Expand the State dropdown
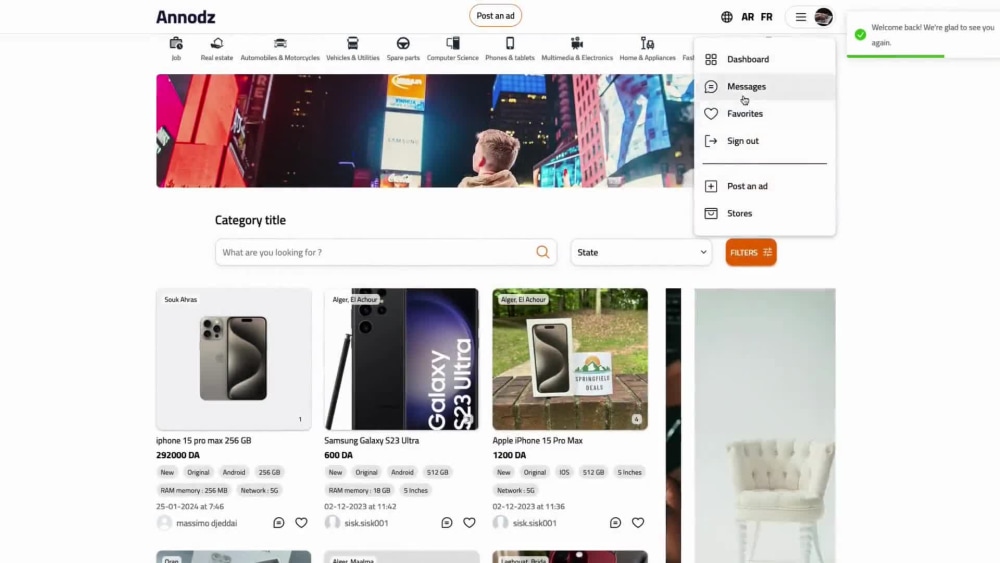Image resolution: width=1000 pixels, height=563 pixels. [641, 252]
